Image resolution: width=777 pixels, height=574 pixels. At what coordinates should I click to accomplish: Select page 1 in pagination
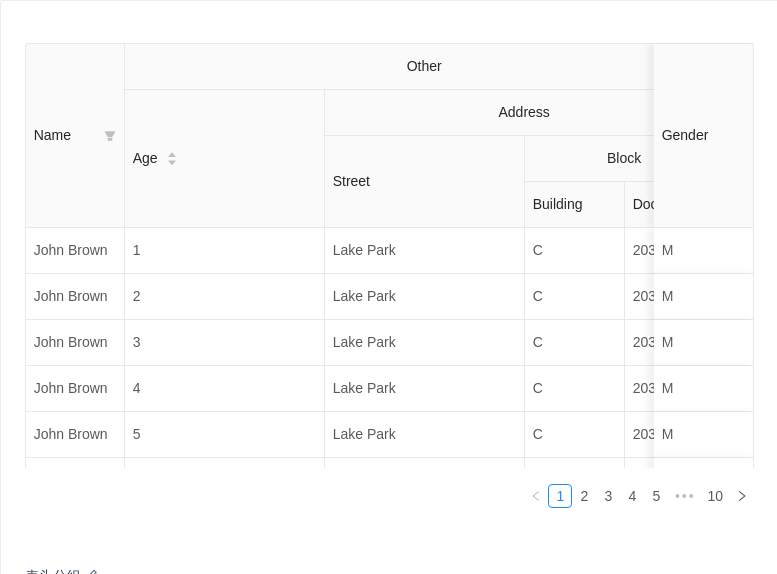560,496
